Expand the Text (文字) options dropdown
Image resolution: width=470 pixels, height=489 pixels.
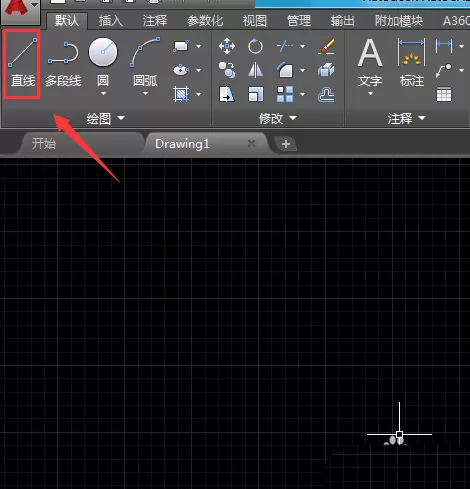click(370, 94)
